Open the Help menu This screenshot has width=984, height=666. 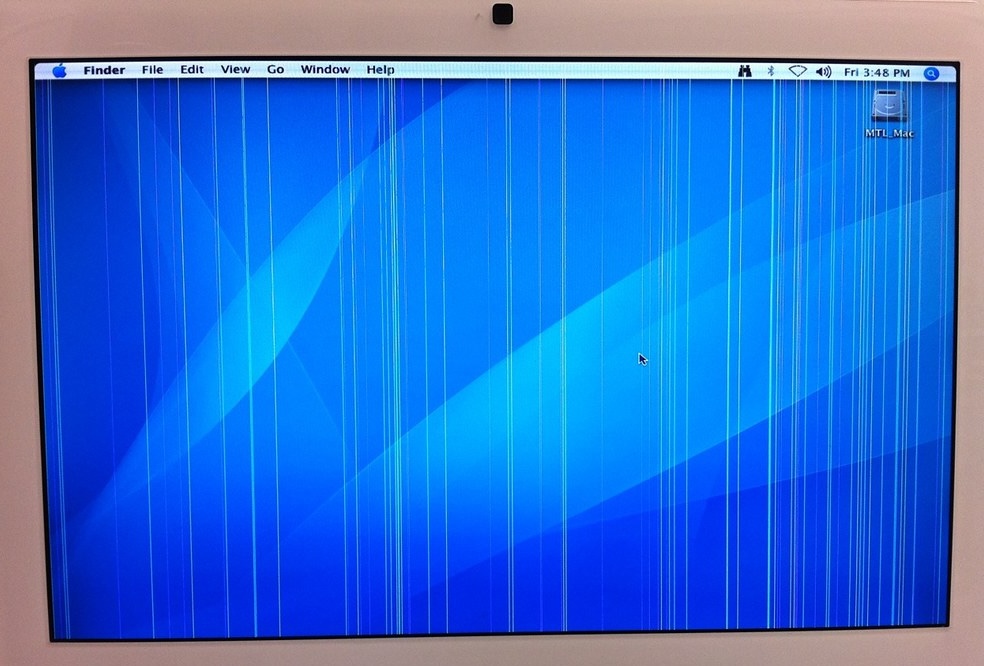(x=380, y=70)
